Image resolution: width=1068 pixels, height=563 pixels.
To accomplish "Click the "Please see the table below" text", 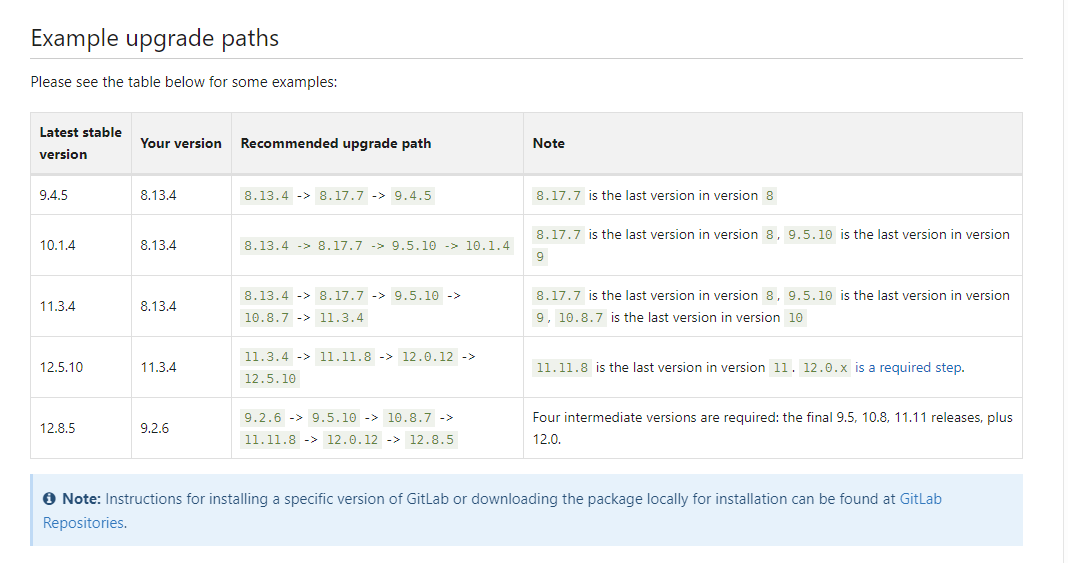I will coord(184,82).
